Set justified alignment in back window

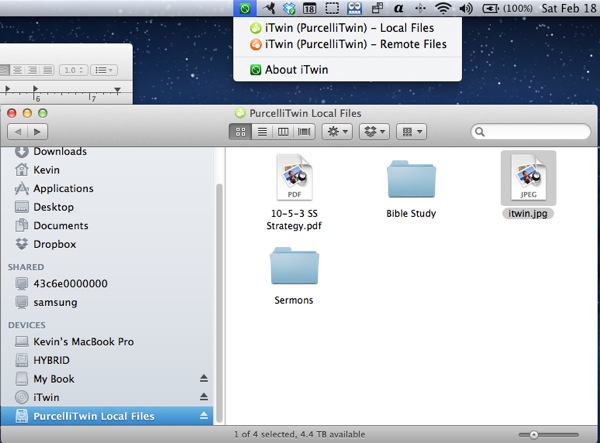48,70
